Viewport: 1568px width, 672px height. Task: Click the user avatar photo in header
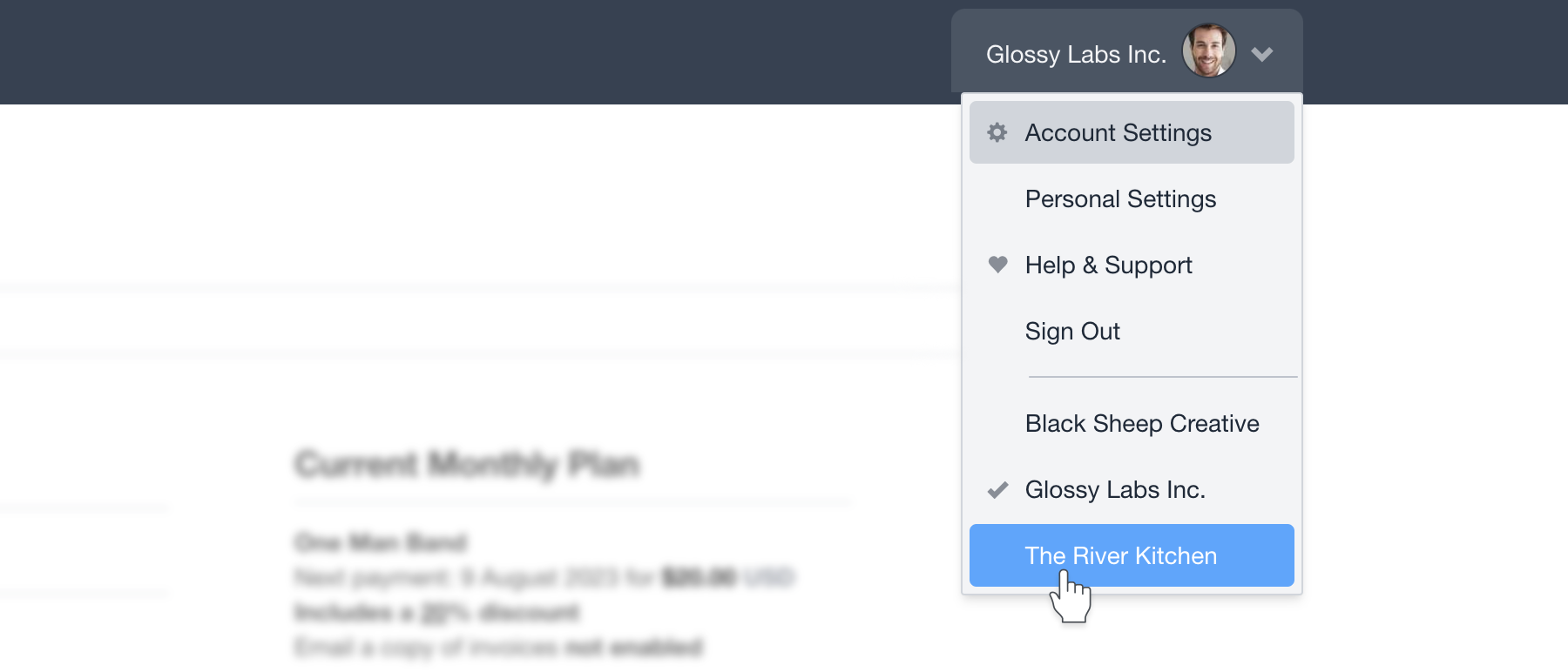pyautogui.click(x=1208, y=50)
